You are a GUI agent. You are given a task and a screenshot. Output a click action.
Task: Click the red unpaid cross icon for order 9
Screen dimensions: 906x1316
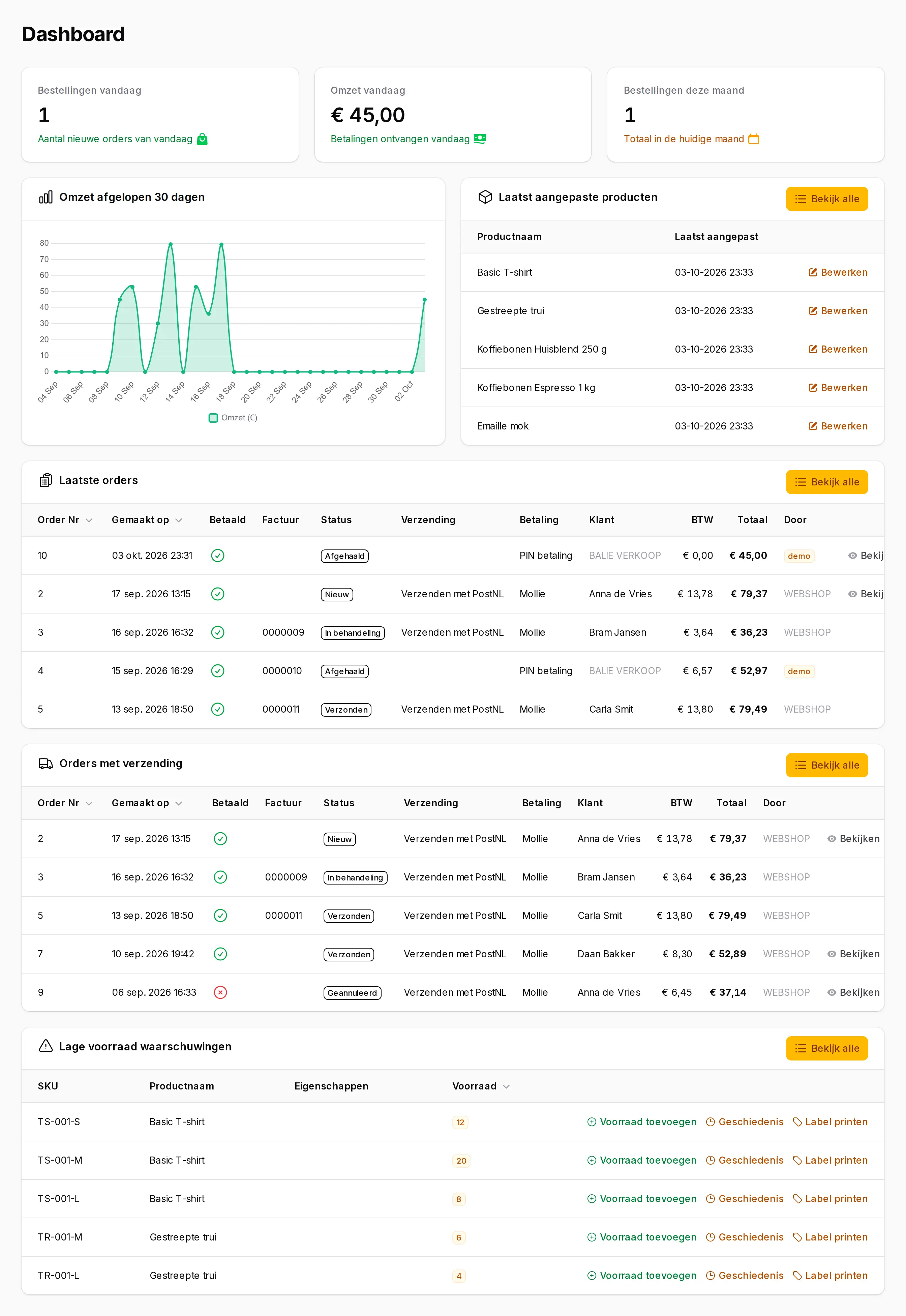tap(220, 992)
